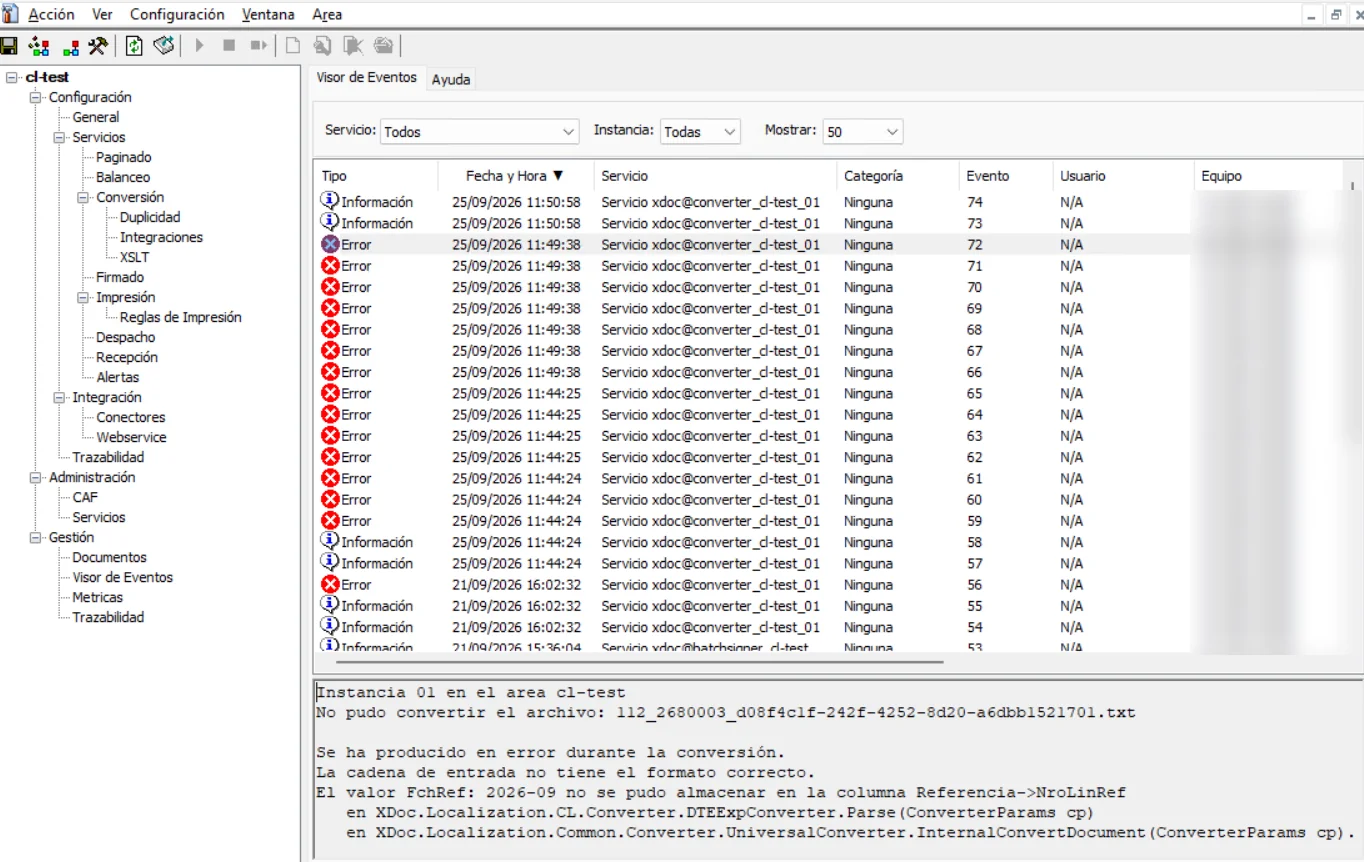Screen dimensions: 1364x862
Task: Click the grayed-out Stop square icon
Action: (x=229, y=46)
